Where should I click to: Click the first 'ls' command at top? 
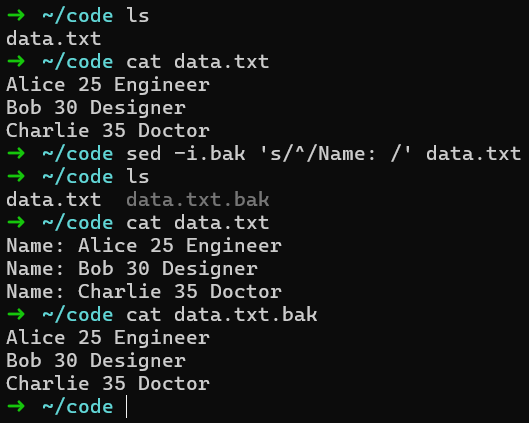pos(138,16)
